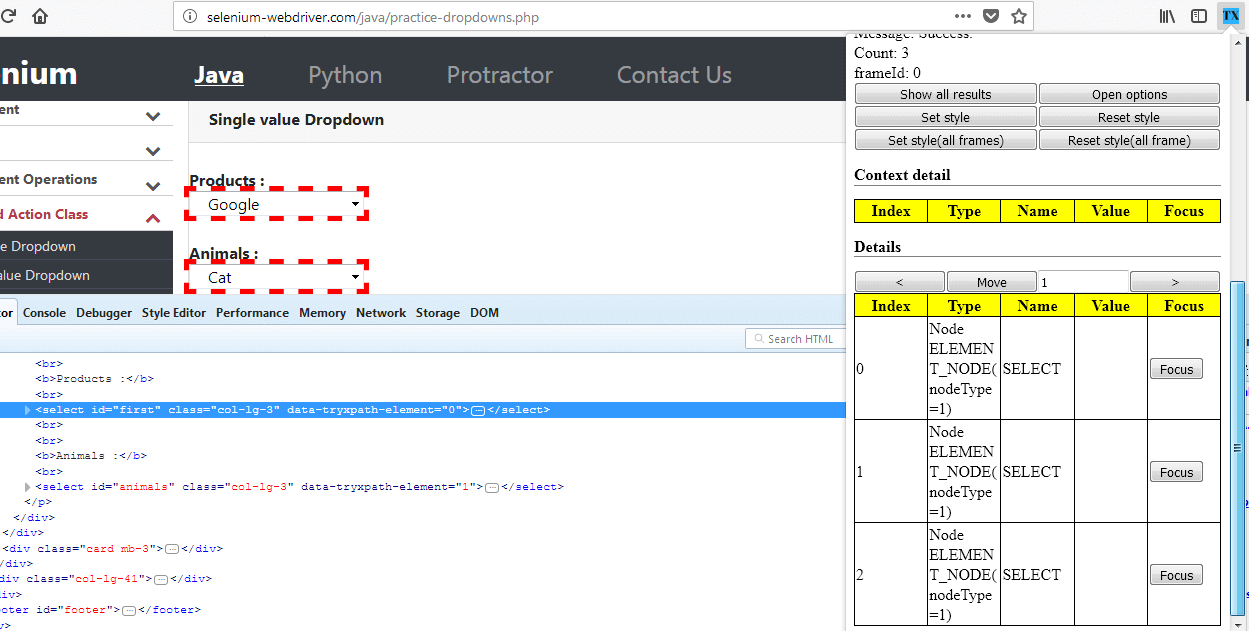1249x631 pixels.
Task: Switch to the Console devtools tab
Action: (44, 312)
